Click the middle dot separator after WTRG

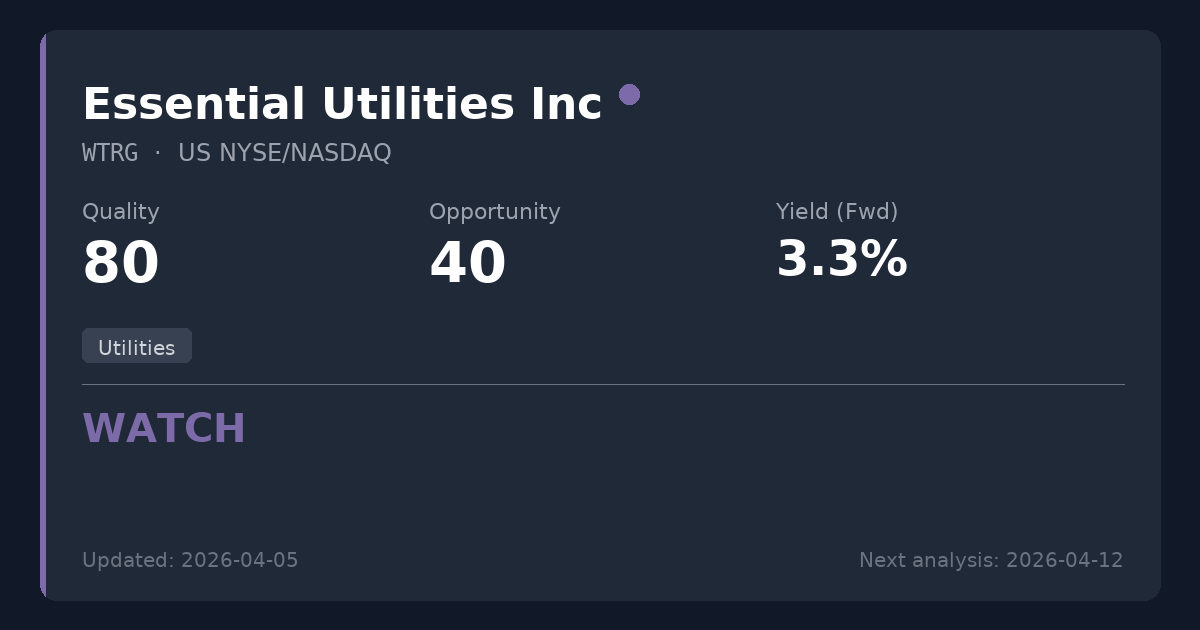(158, 153)
